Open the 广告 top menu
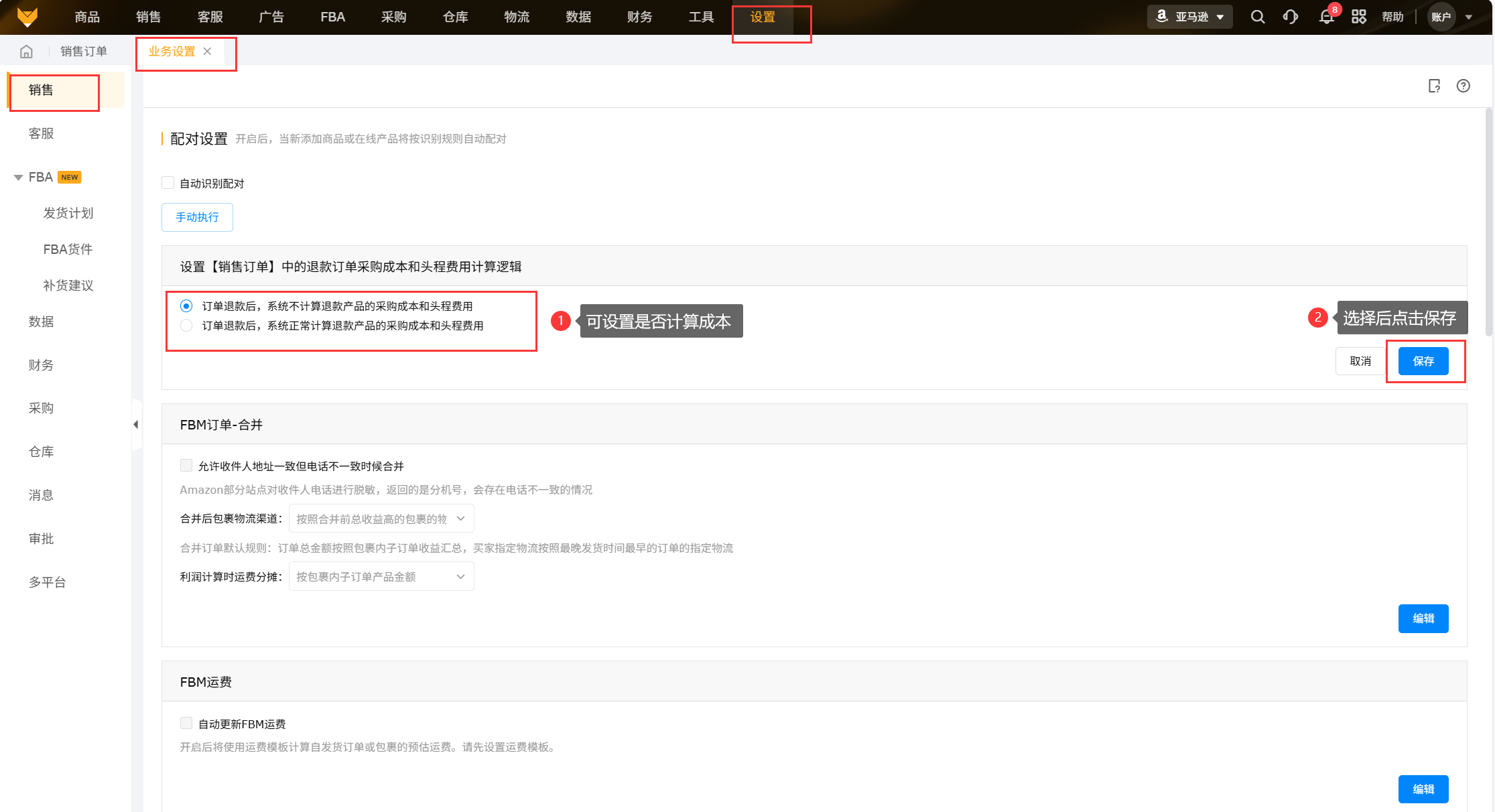The image size is (1495, 812). (271, 17)
